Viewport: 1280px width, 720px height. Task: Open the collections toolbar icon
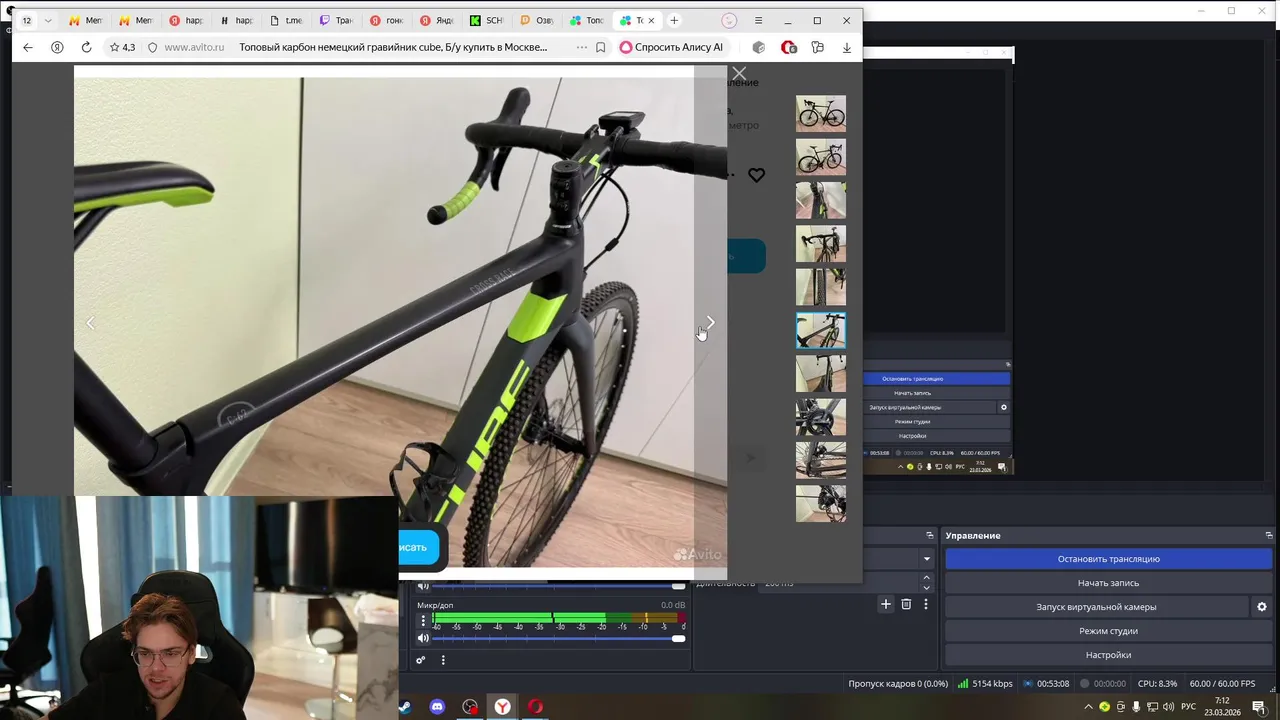point(818,47)
